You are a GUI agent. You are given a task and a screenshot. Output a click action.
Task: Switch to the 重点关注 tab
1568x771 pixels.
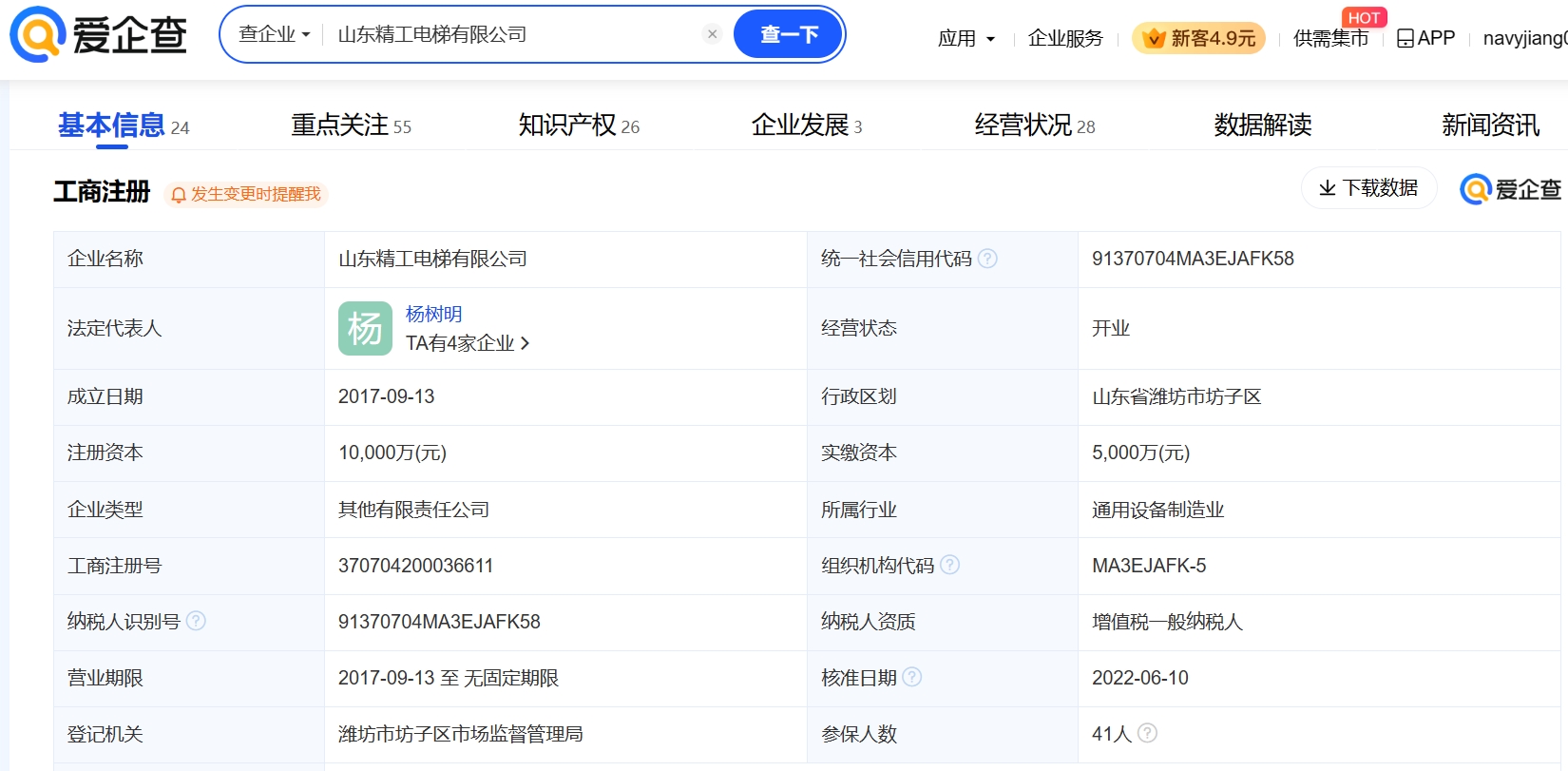[351, 125]
